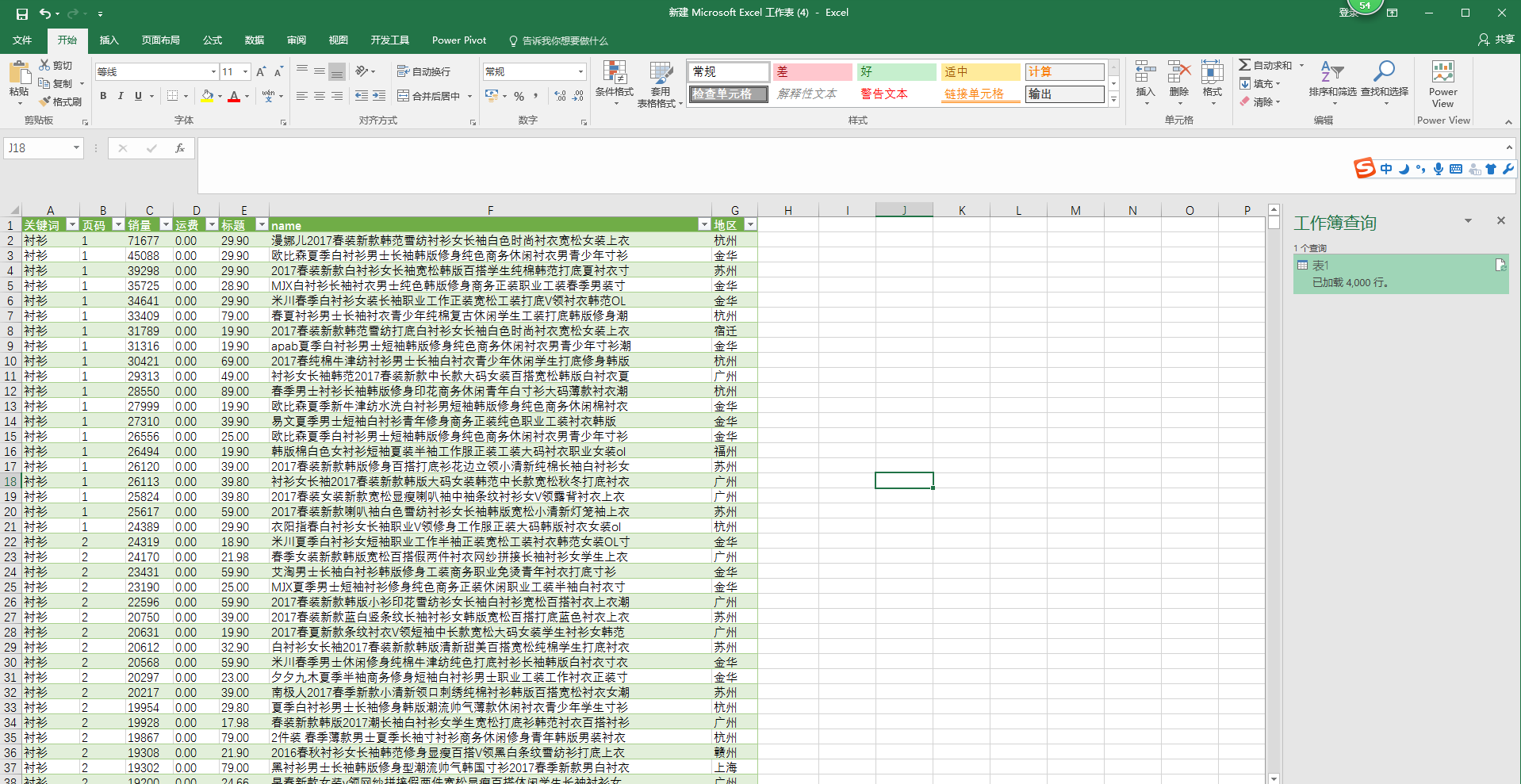This screenshot has height=784, width=1521.
Task: Toggle underline formatting
Action: coord(138,96)
